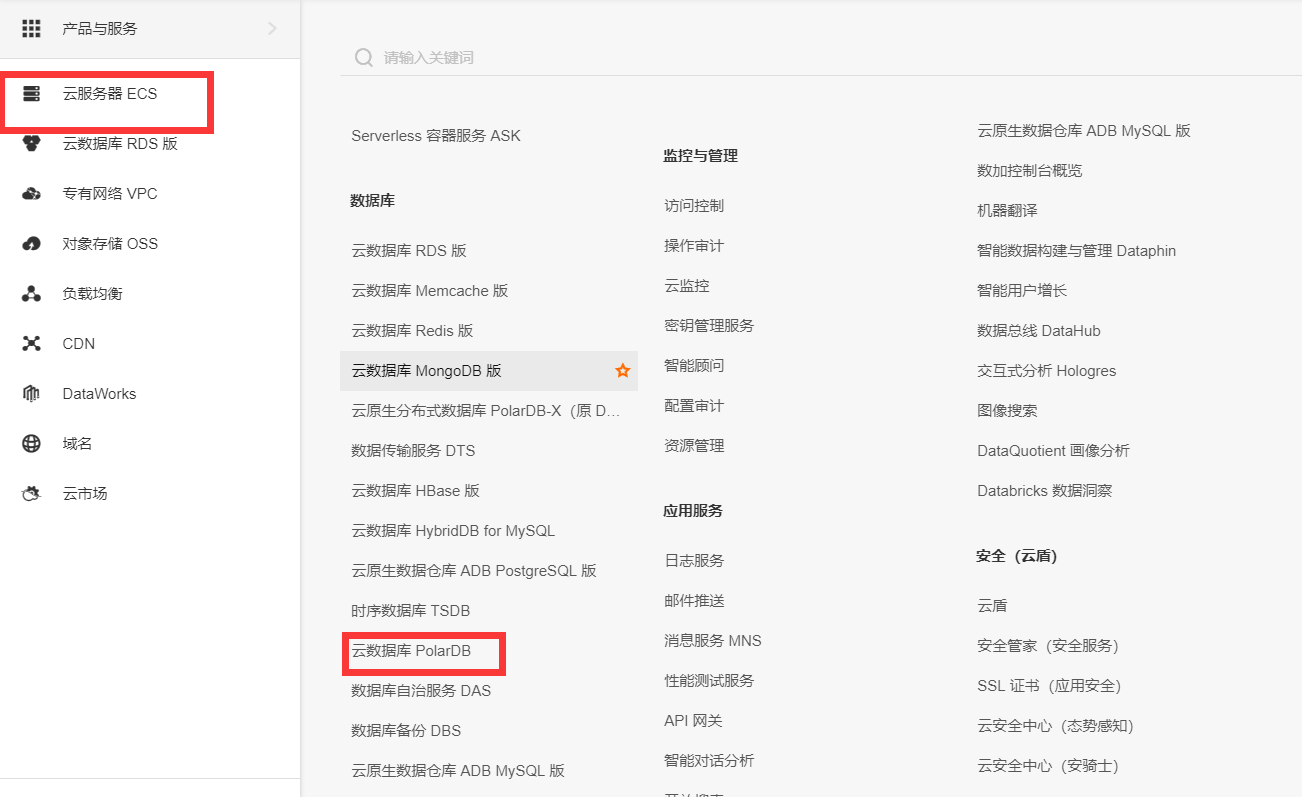Screen dimensions: 1302x797
Task: Open 数据传输服务 DTS
Action: click(413, 451)
